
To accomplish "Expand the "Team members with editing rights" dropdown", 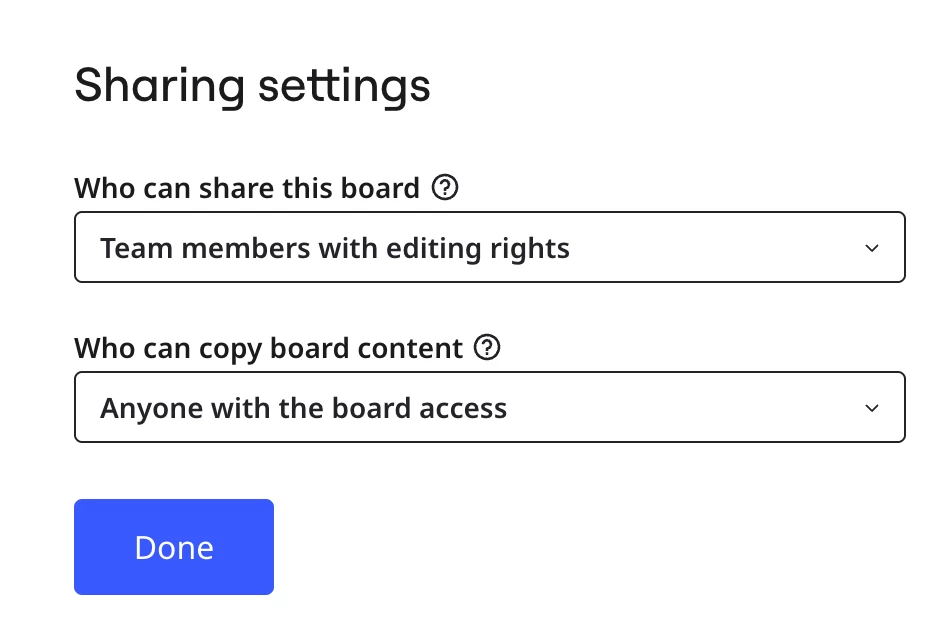I will (489, 247).
